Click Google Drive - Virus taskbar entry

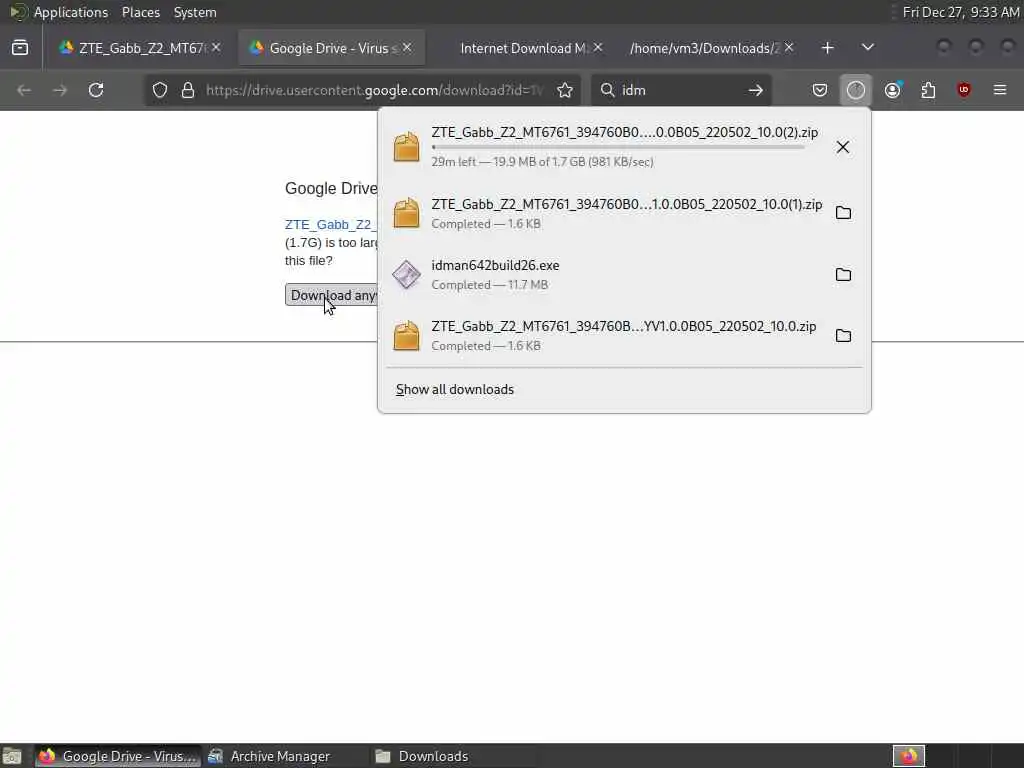[118, 756]
